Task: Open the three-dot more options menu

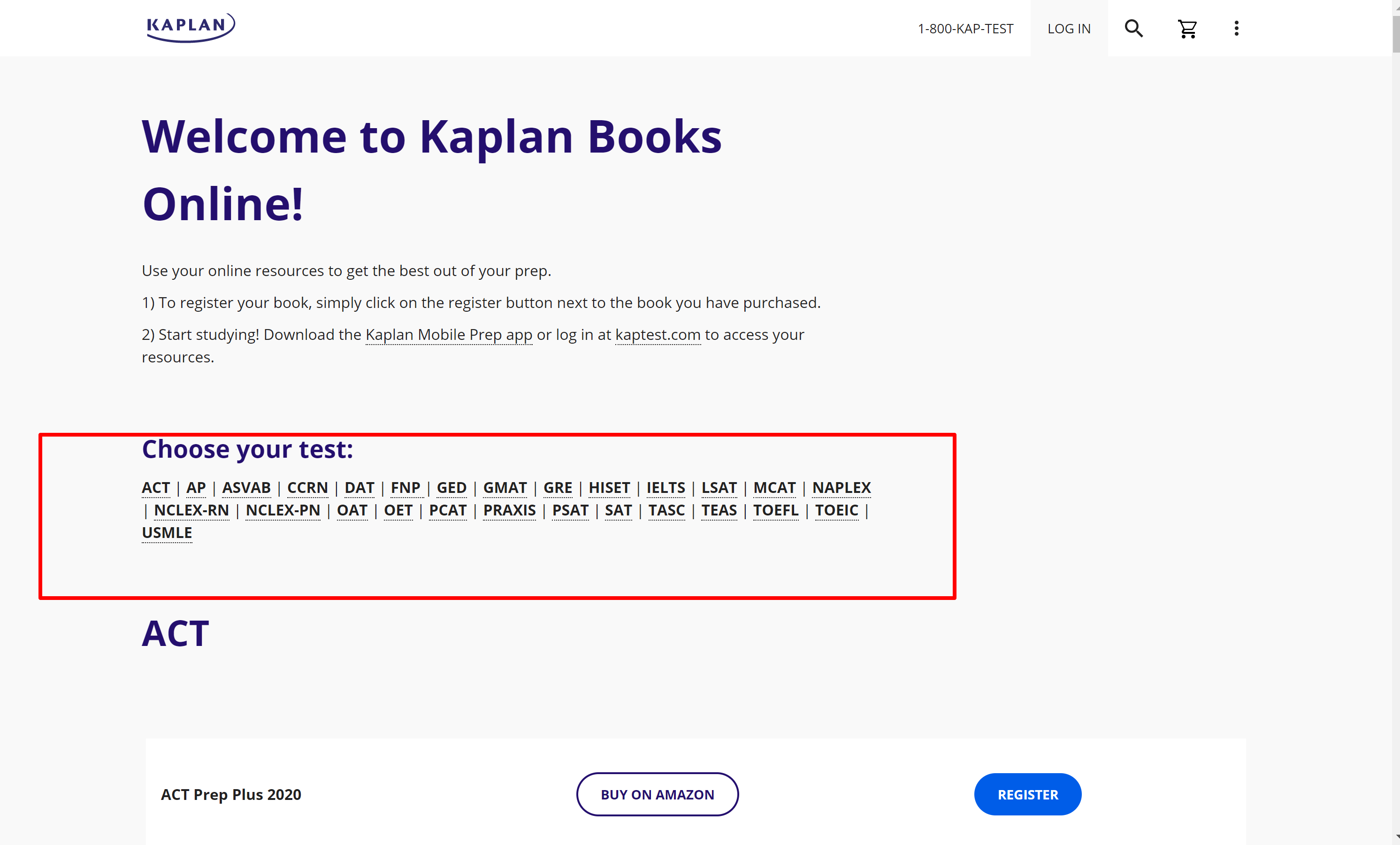Action: click(1236, 29)
